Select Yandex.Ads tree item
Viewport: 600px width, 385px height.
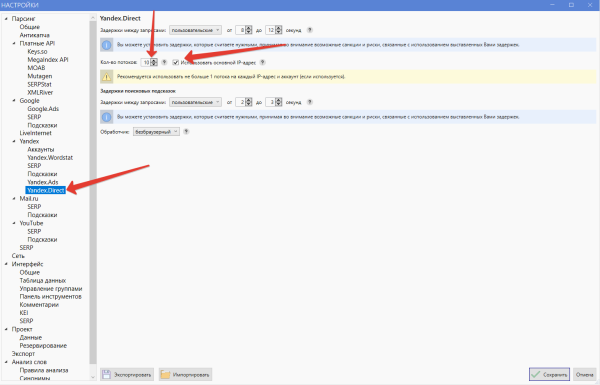coord(42,182)
